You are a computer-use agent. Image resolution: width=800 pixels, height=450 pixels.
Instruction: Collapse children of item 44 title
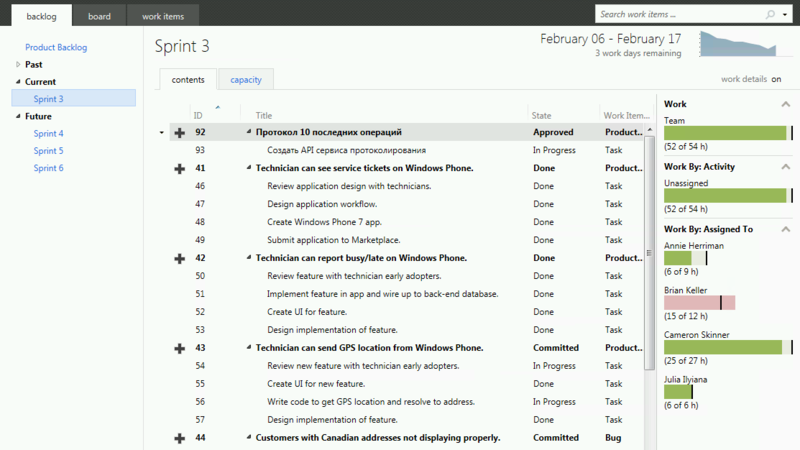249,437
